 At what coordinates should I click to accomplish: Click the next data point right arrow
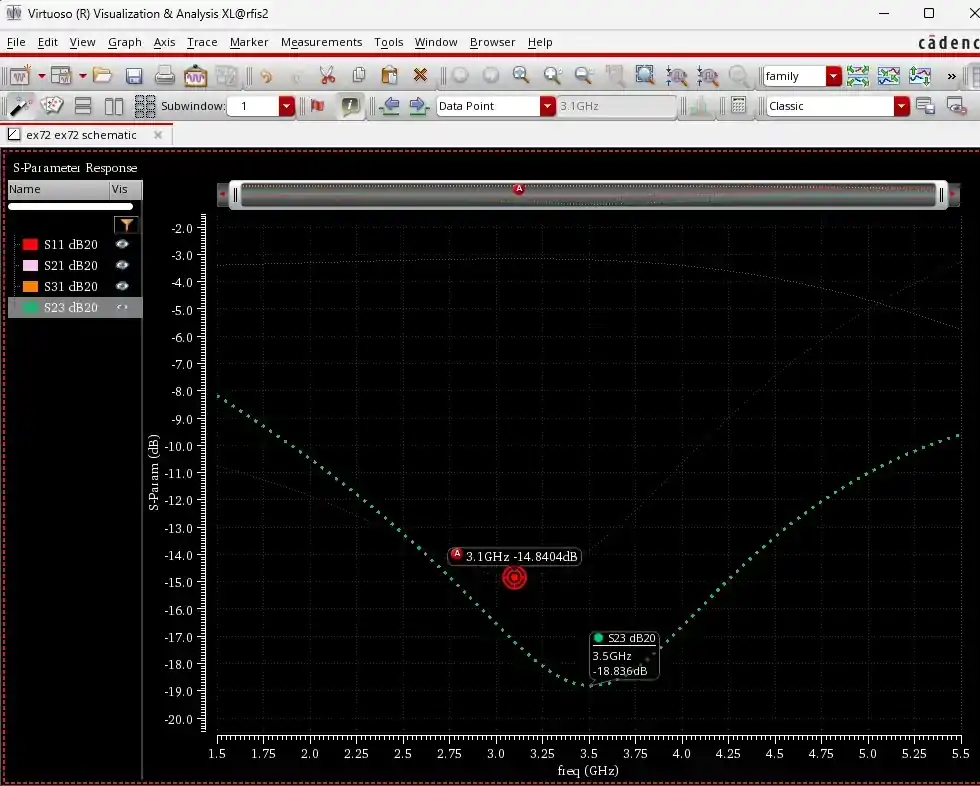click(x=419, y=106)
